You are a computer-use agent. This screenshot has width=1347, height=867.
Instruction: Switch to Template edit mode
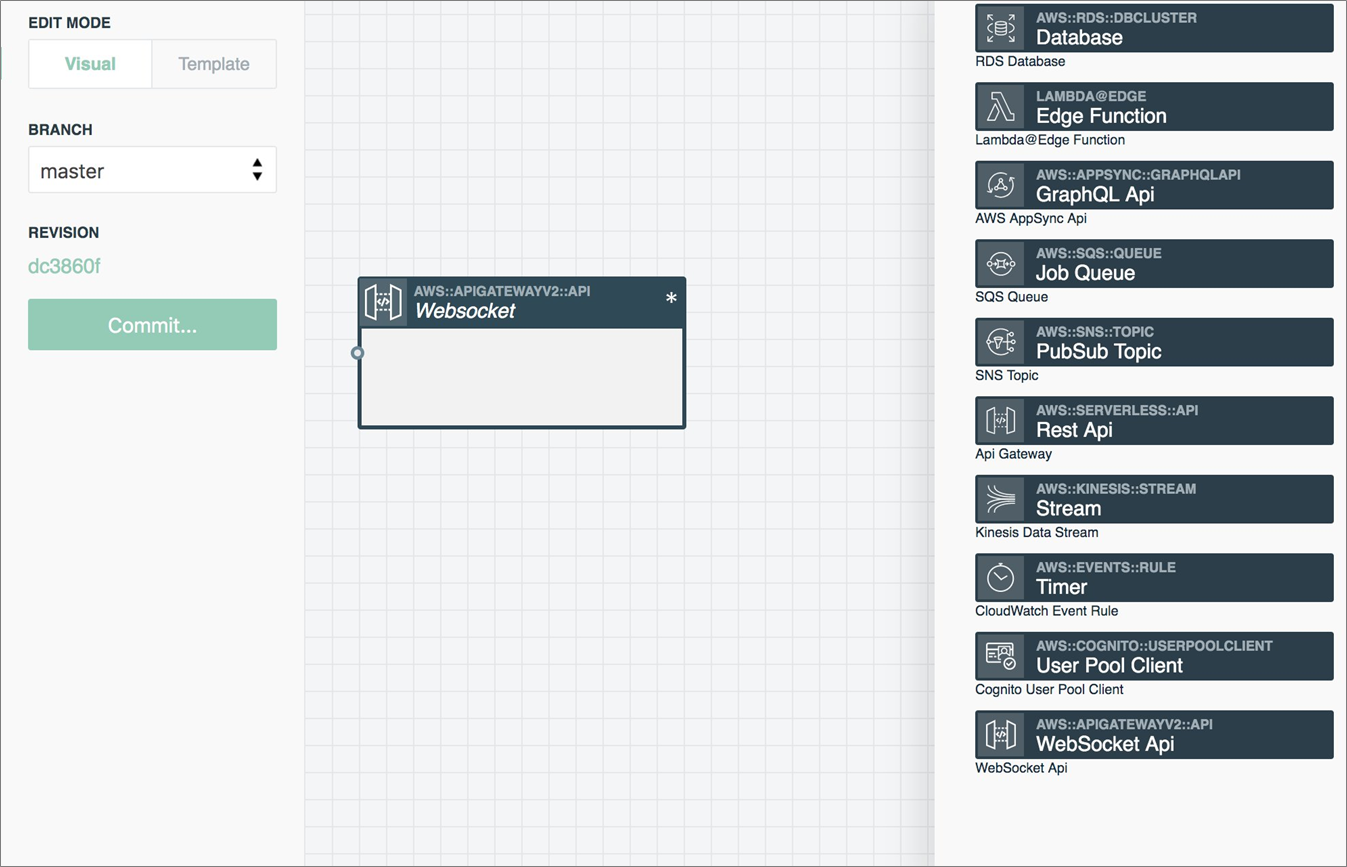[x=214, y=64]
